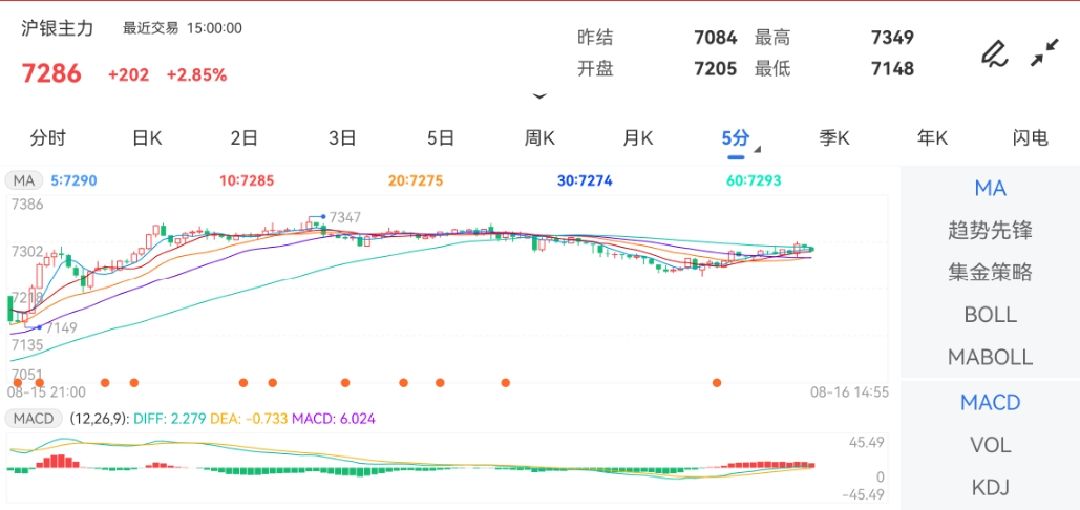The width and height of the screenshot is (1080, 510).
Task: Select the 2日 tab
Action: 244,138
